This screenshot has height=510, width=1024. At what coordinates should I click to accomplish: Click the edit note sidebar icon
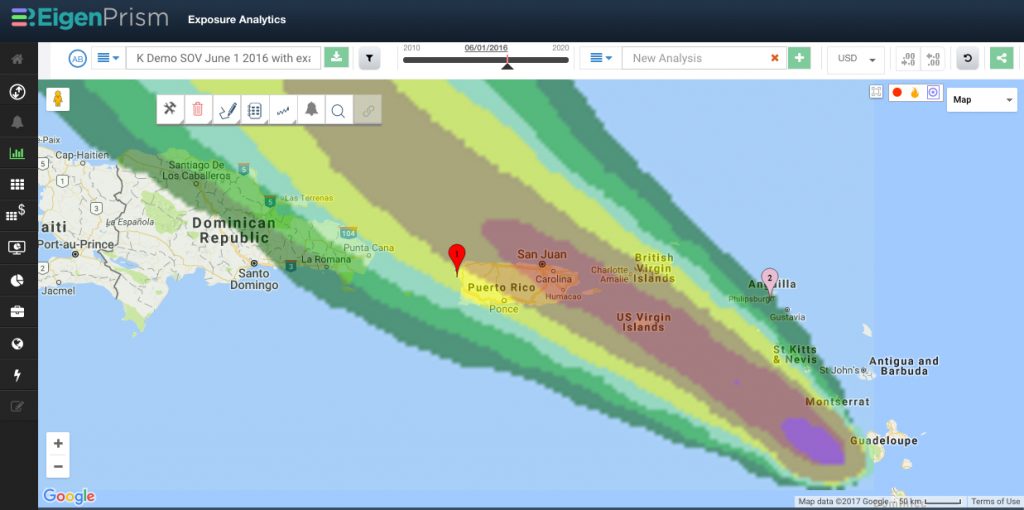[x=18, y=407]
